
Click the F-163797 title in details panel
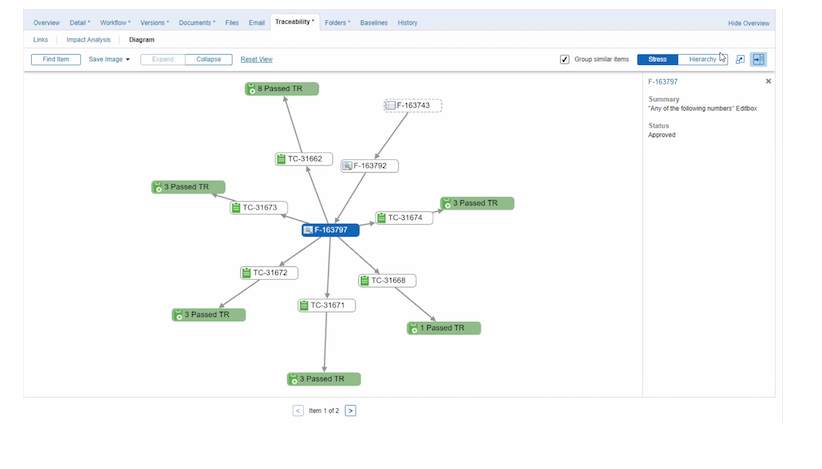coord(663,82)
